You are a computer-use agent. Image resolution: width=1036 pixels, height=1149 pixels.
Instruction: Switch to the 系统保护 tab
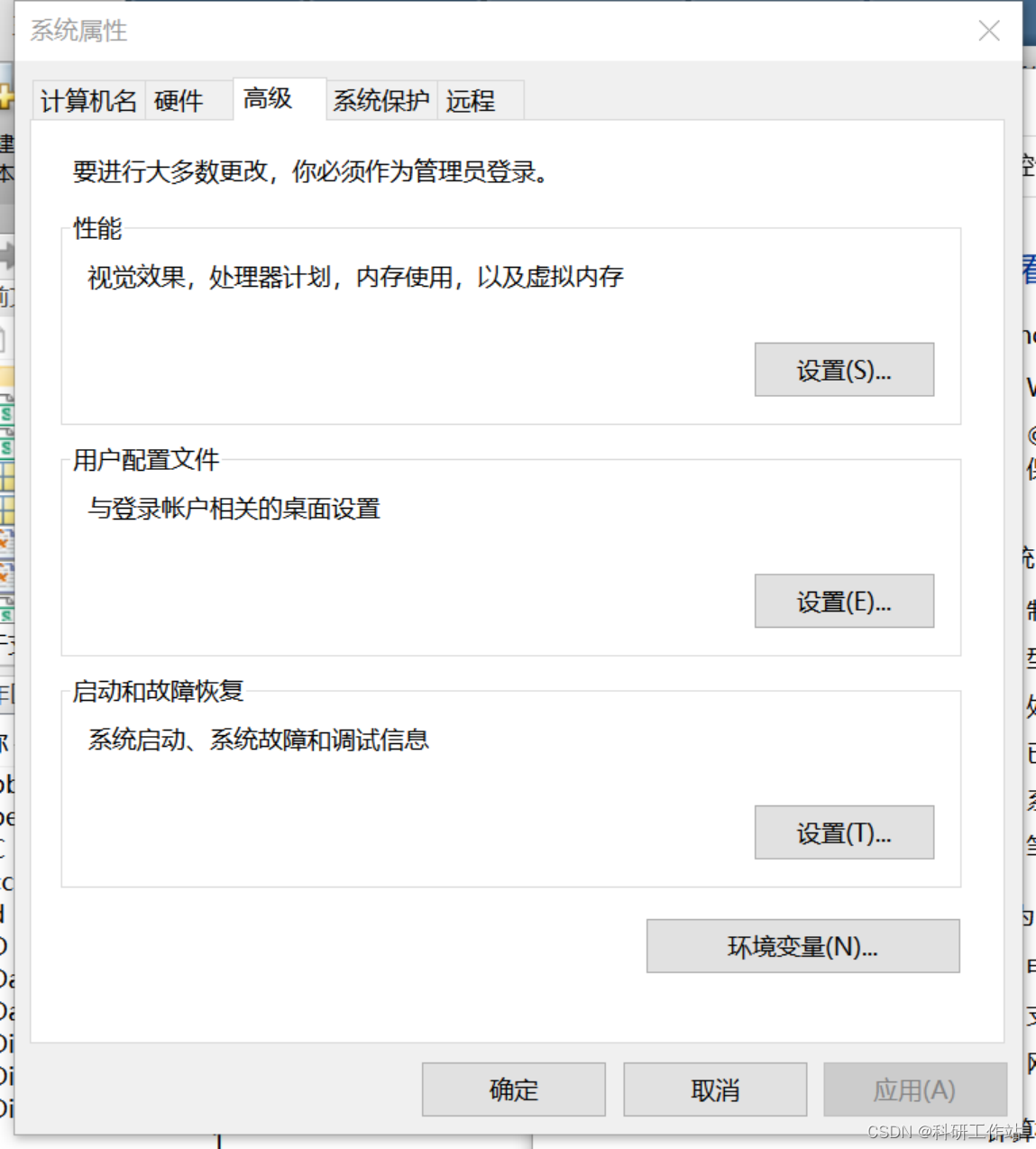[x=381, y=100]
